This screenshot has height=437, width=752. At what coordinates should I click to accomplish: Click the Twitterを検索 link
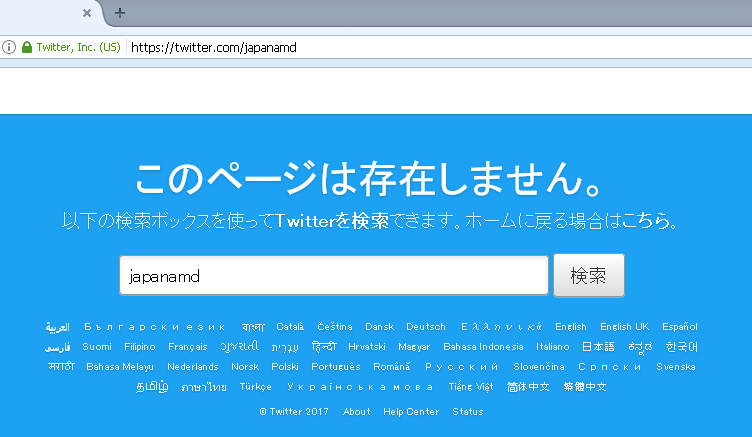click(x=332, y=221)
